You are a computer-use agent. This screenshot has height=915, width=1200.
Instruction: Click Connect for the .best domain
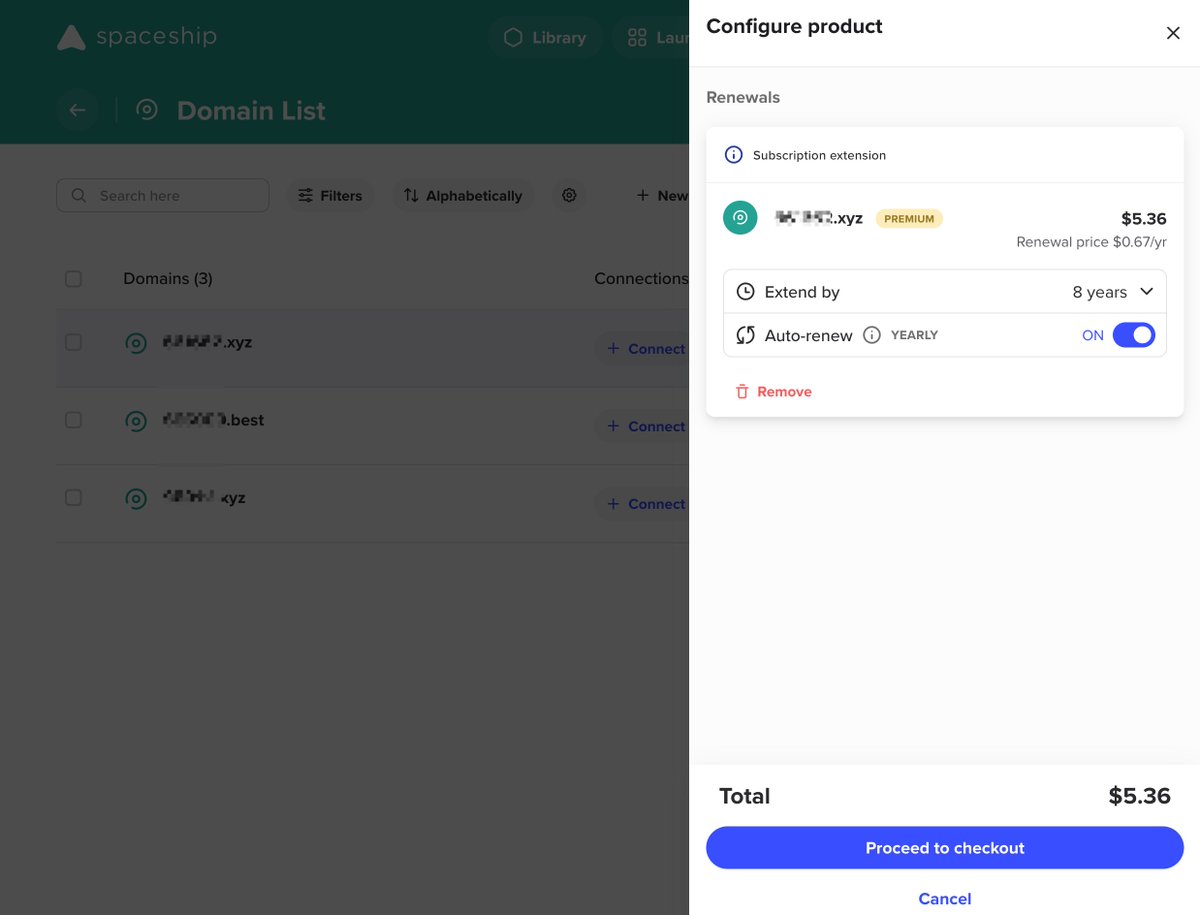(x=643, y=426)
